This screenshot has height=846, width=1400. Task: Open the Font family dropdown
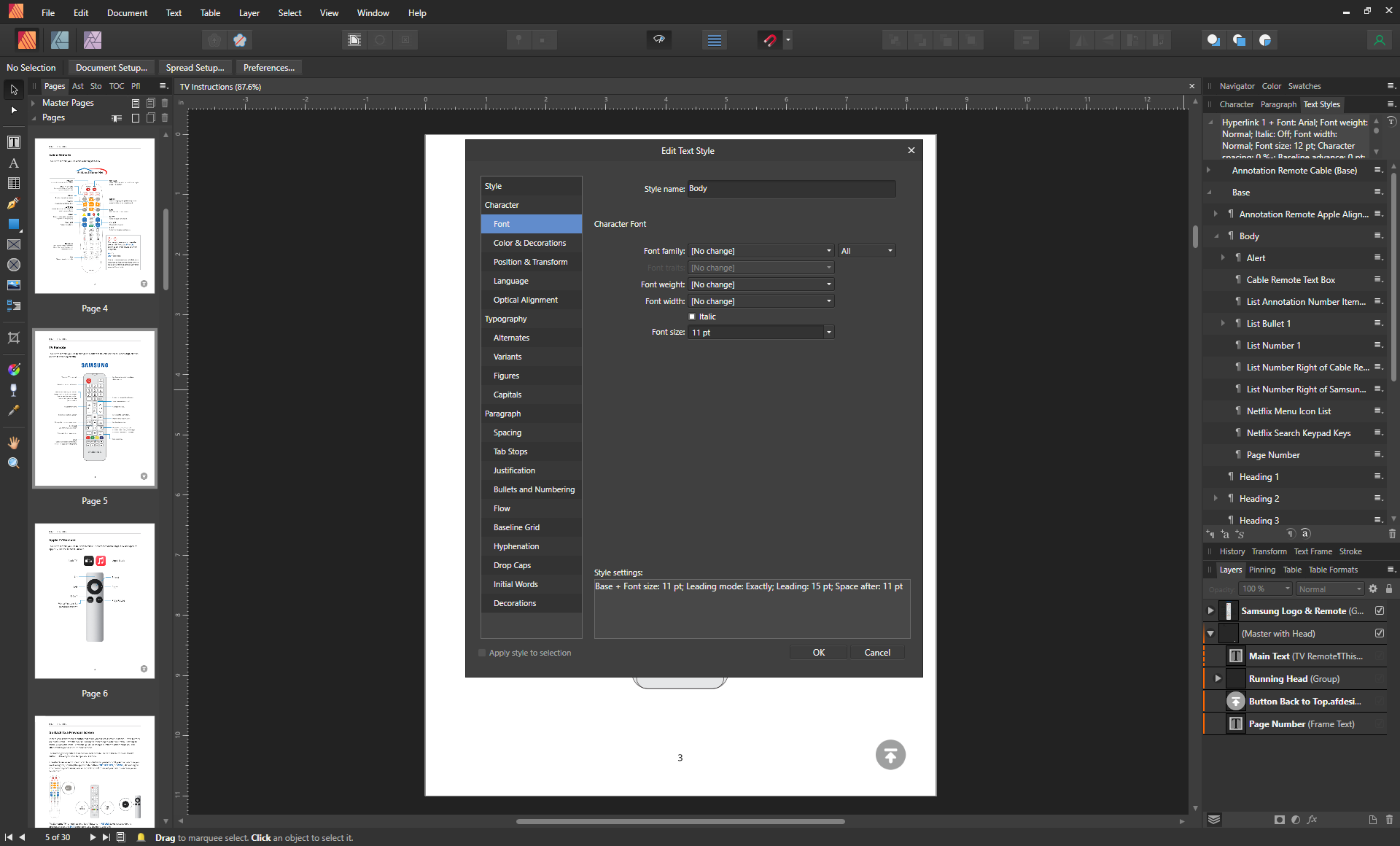[828, 250]
